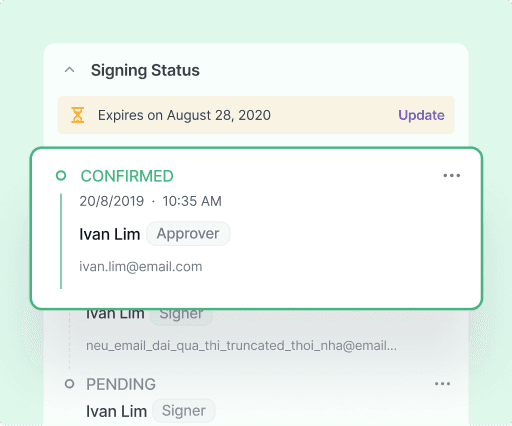
Task: Select the Signer badge under PENDING
Action: pos(184,411)
